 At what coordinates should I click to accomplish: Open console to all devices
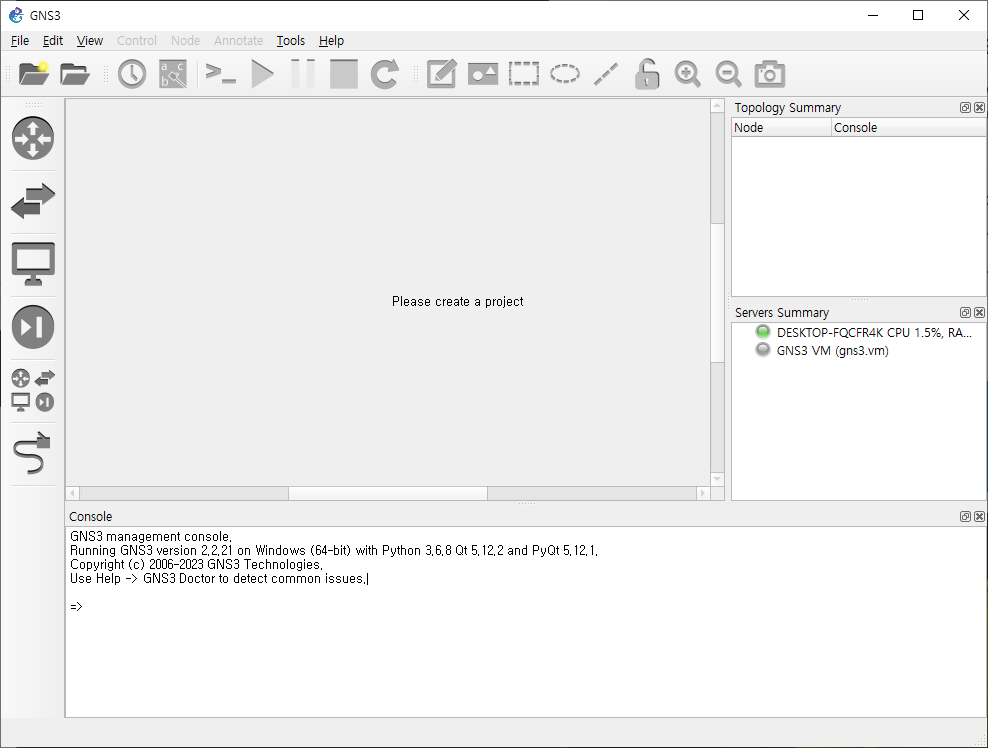point(221,74)
